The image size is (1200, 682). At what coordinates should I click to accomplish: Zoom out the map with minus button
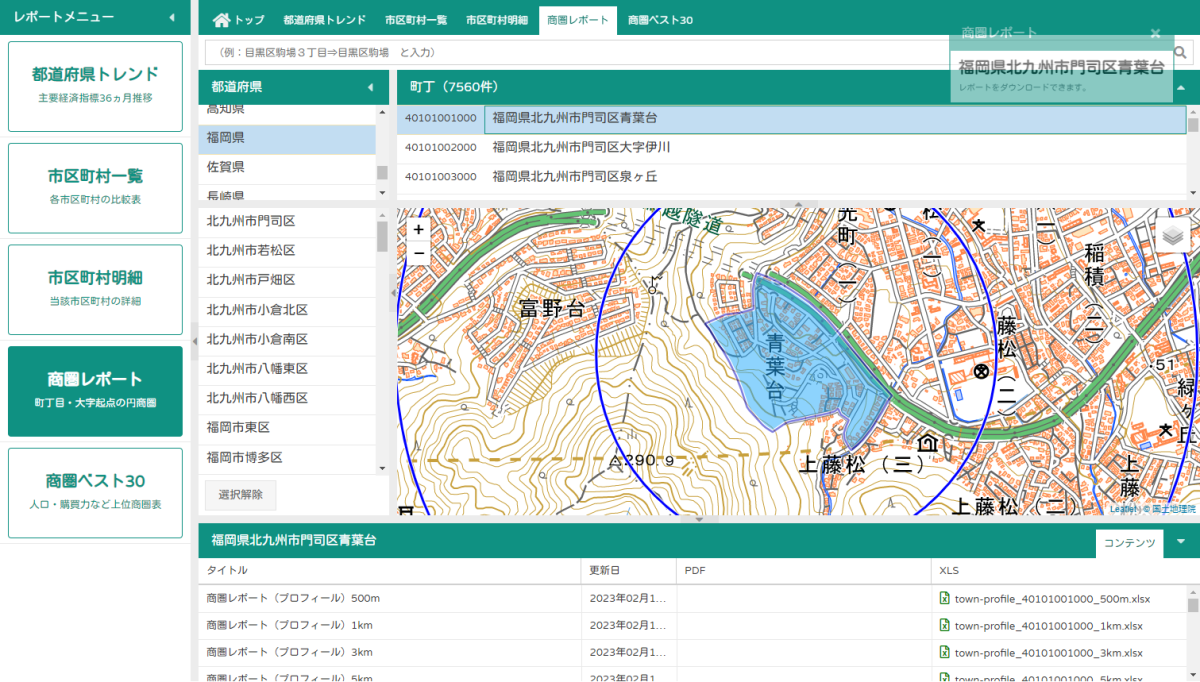tap(418, 253)
